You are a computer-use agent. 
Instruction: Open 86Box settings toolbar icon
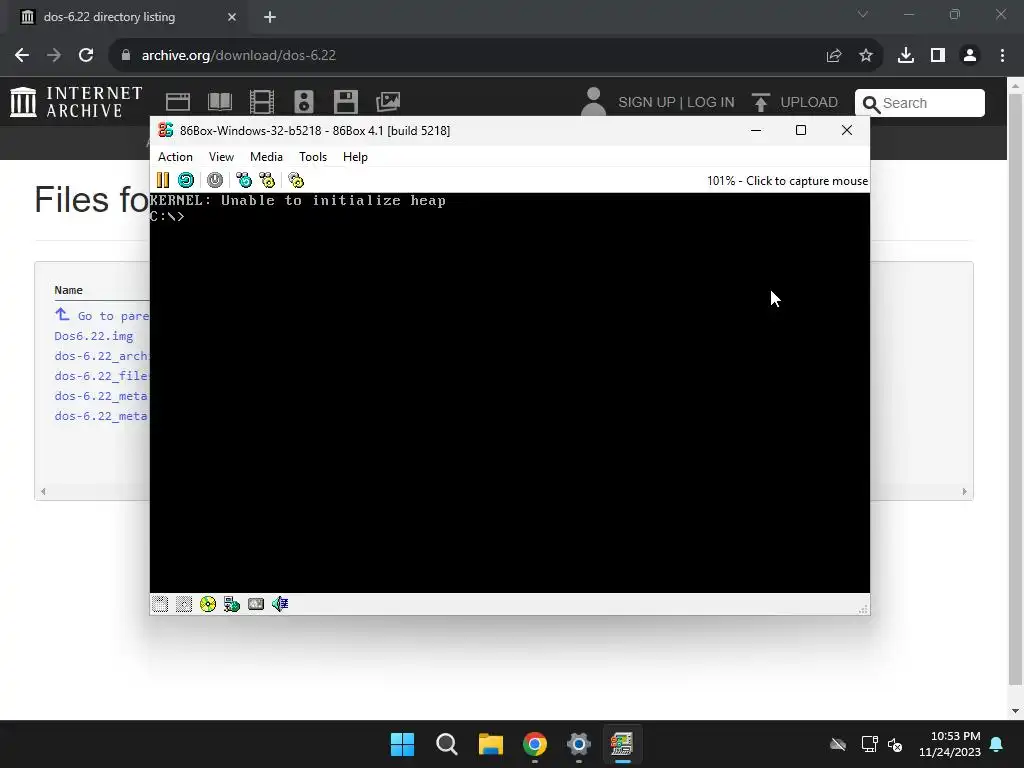[296, 180]
